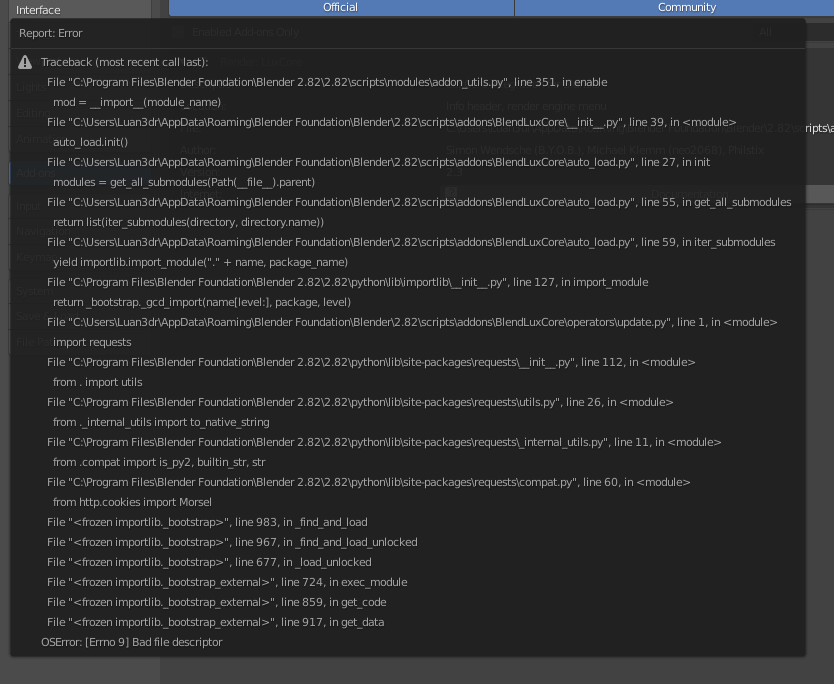Click the exec_module line 724 entry
The width and height of the screenshot is (834, 684).
click(227, 582)
